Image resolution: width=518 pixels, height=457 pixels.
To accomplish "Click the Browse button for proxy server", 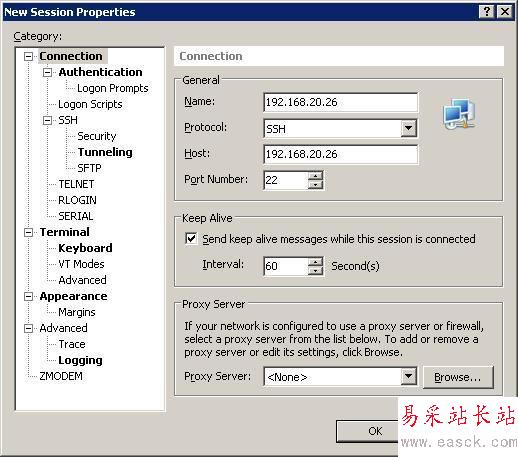I will 458,377.
